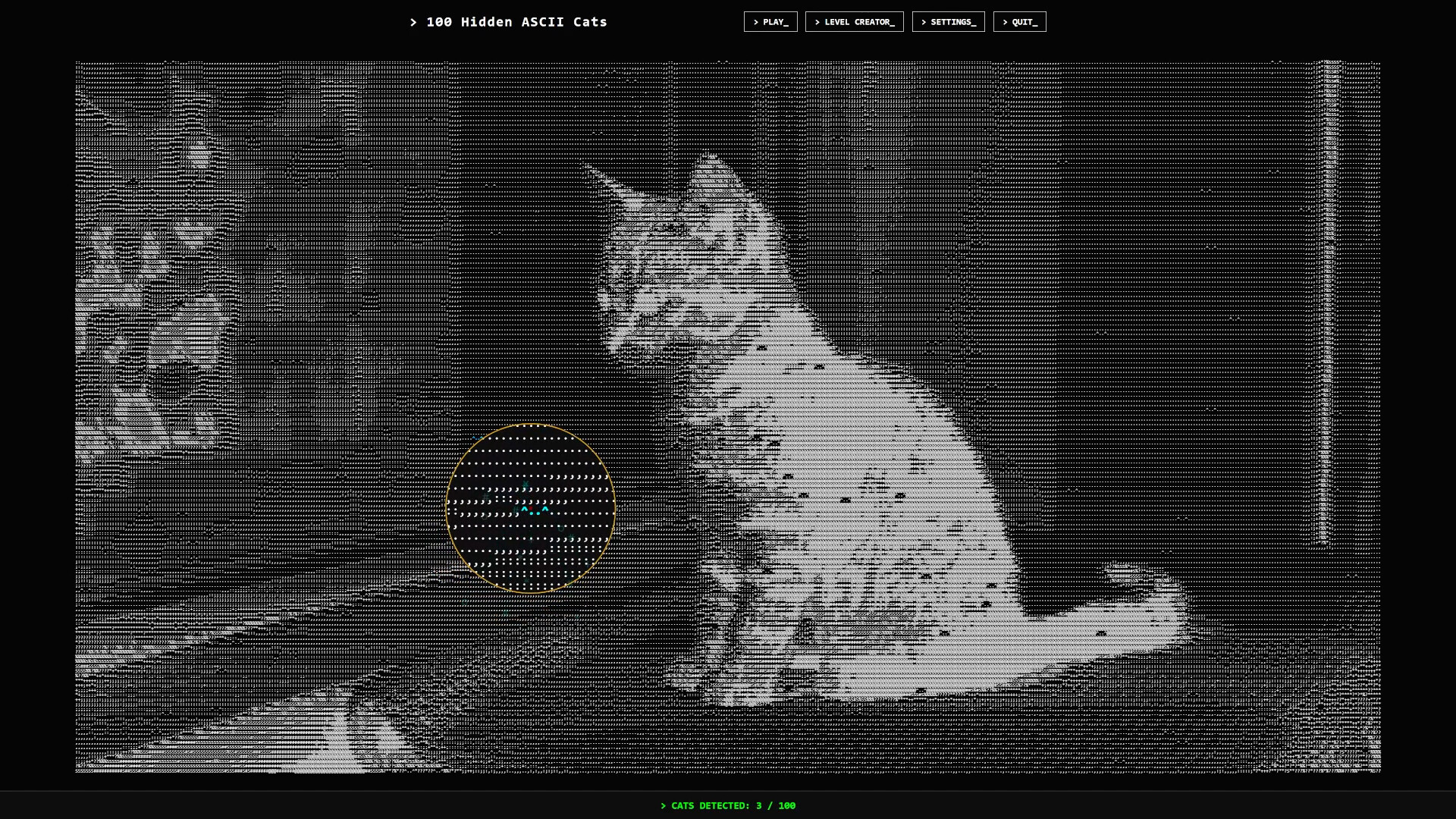Click the > prompt icon before game title
This screenshot has height=819, width=1456.
pos(413,22)
